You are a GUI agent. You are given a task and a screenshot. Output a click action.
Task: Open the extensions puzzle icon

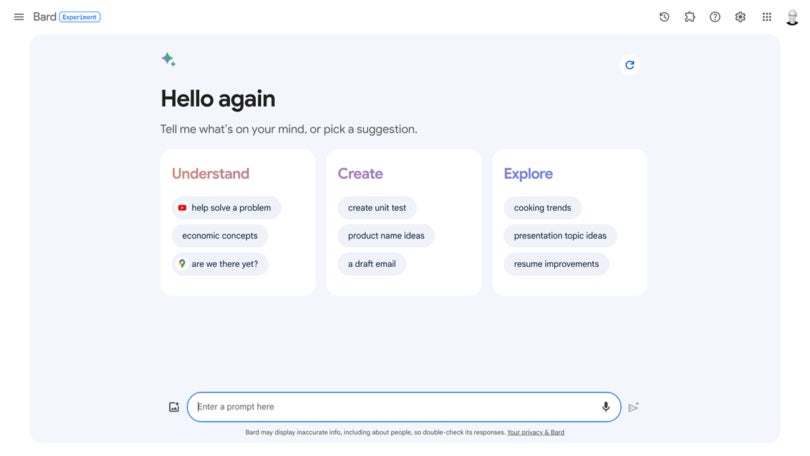(x=690, y=17)
